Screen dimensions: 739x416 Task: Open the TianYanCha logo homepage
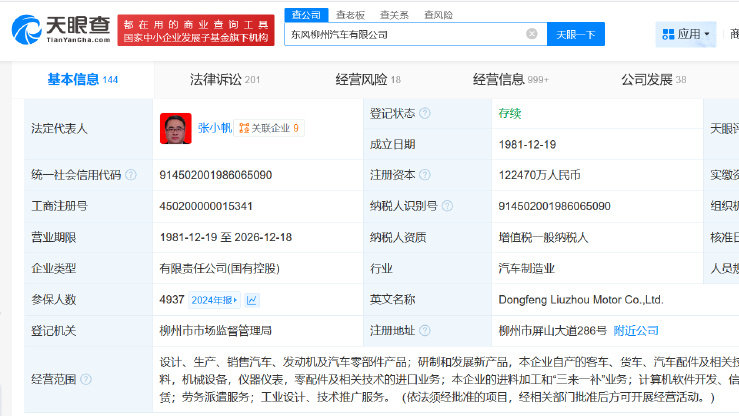[x=61, y=29]
